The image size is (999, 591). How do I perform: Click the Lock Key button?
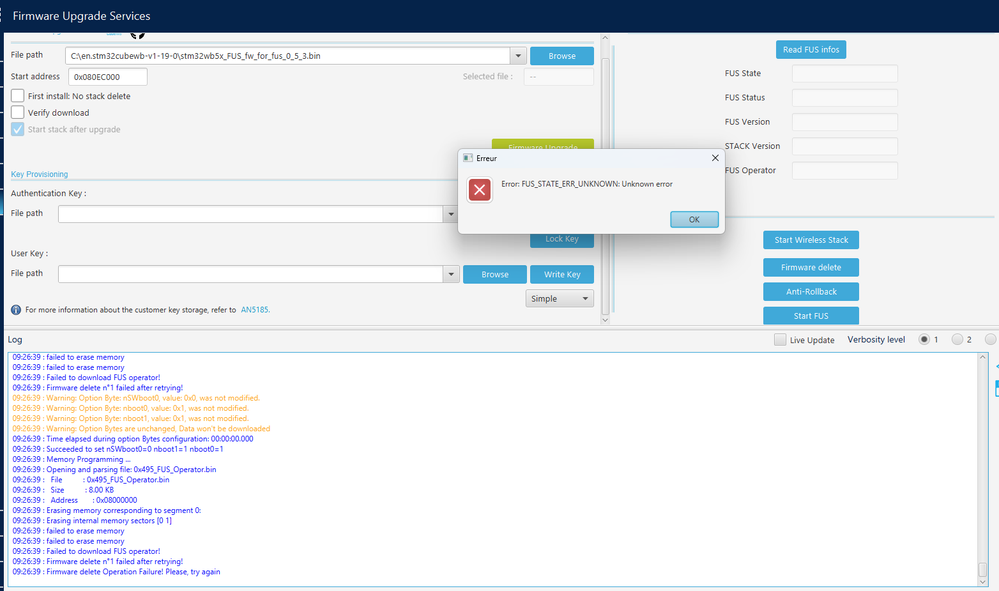(x=562, y=240)
